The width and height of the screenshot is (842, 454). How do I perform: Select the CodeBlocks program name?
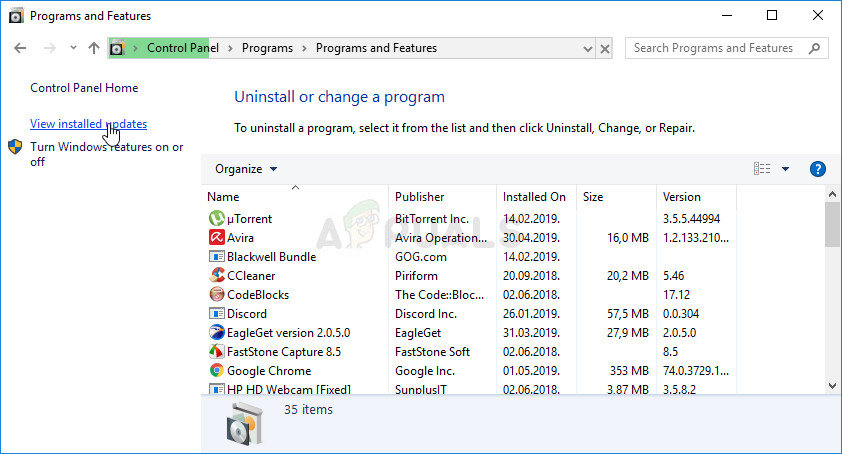coord(258,294)
